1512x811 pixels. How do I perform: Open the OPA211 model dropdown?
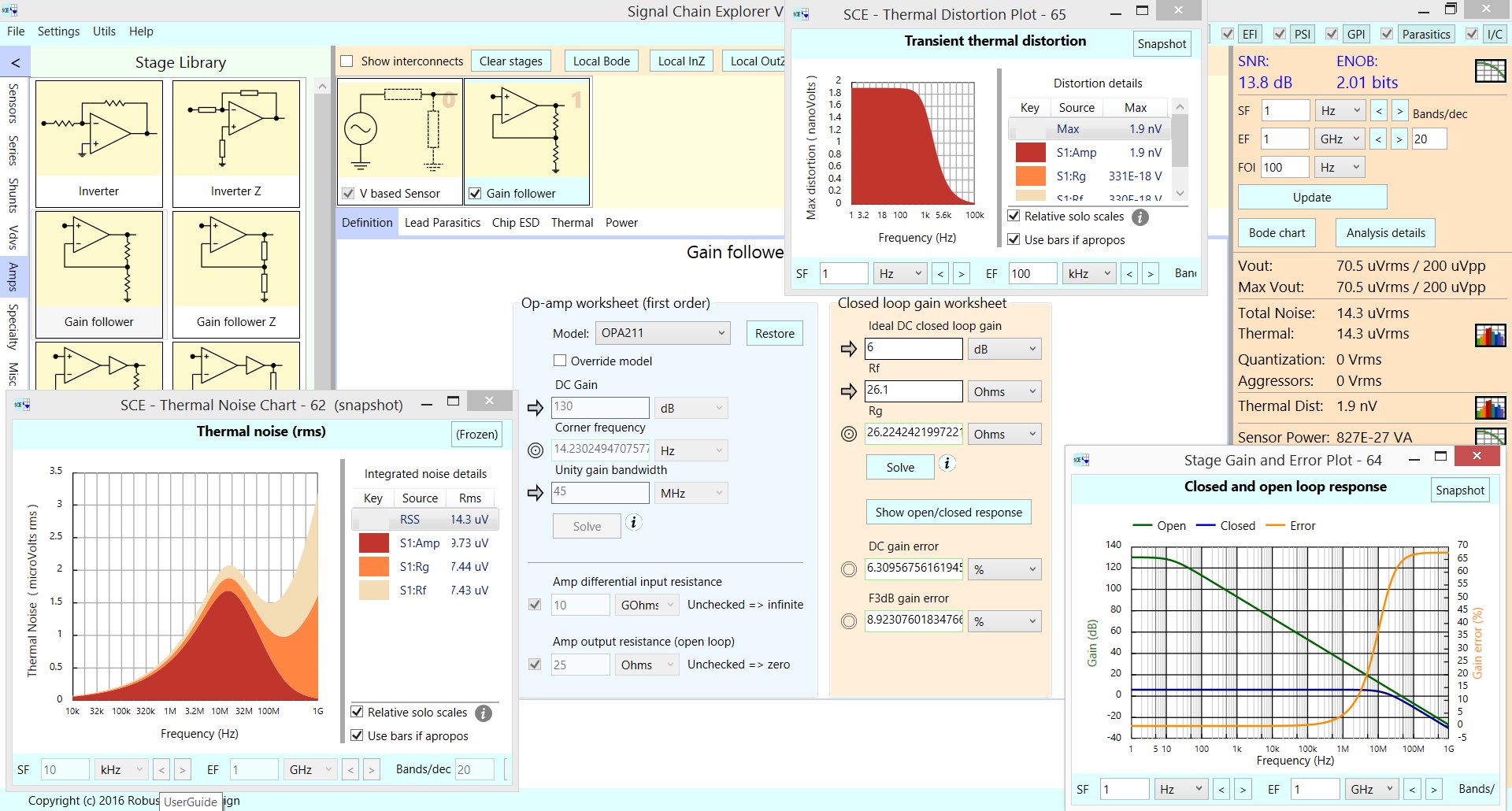pyautogui.click(x=663, y=333)
